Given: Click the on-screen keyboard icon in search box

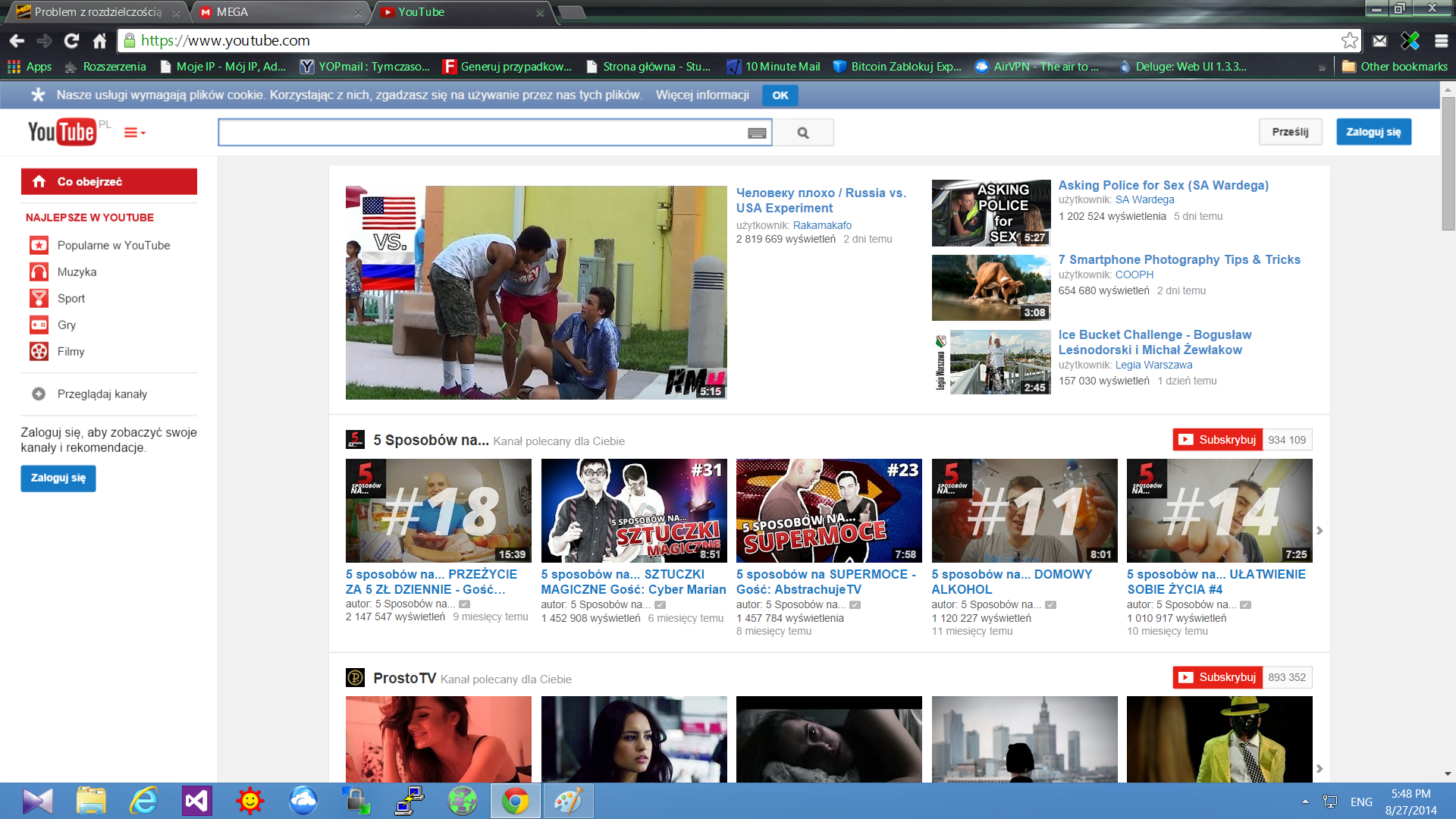Looking at the screenshot, I should click(757, 133).
